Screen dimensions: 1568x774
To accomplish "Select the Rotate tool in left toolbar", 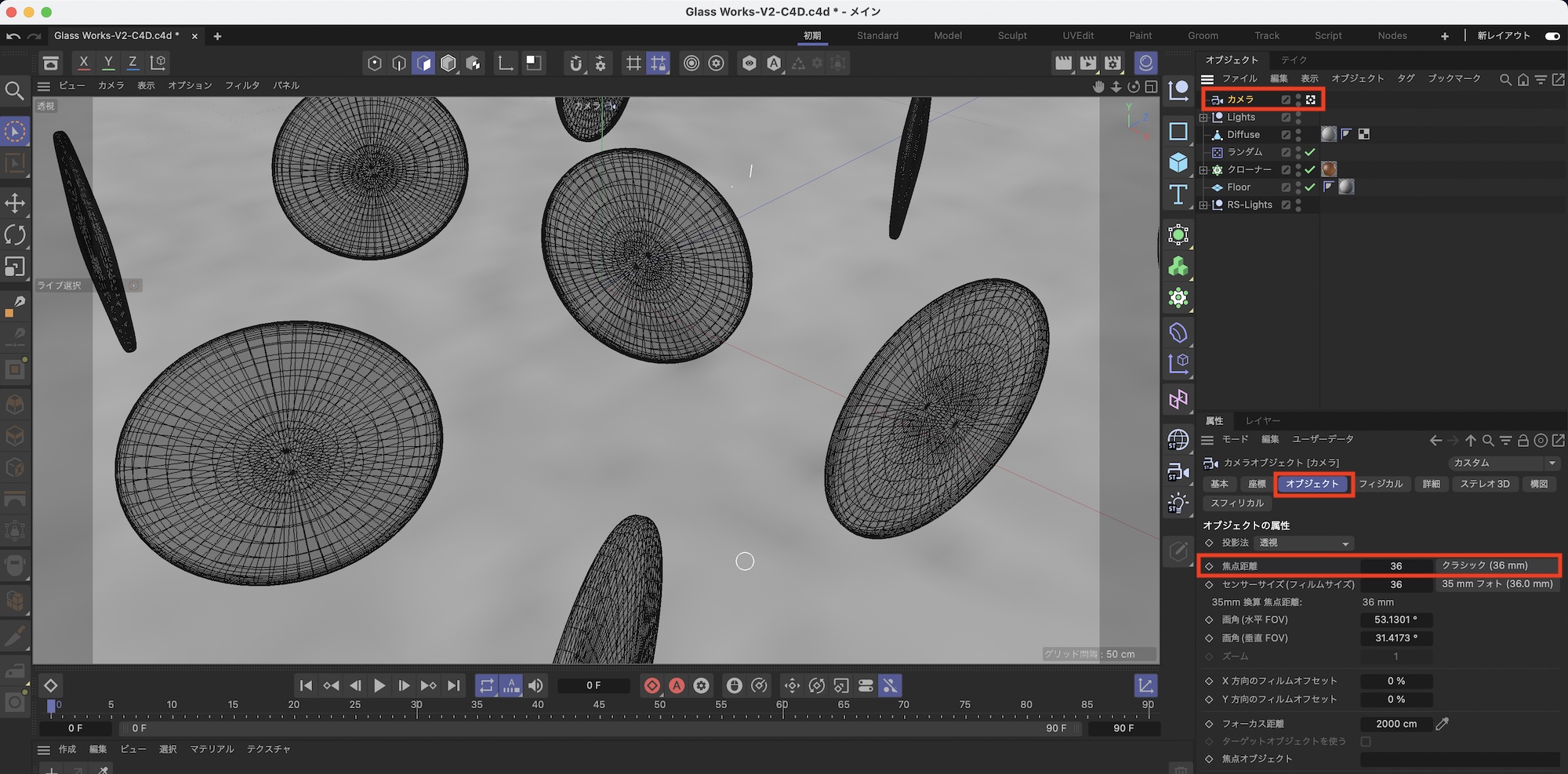I will (x=15, y=234).
